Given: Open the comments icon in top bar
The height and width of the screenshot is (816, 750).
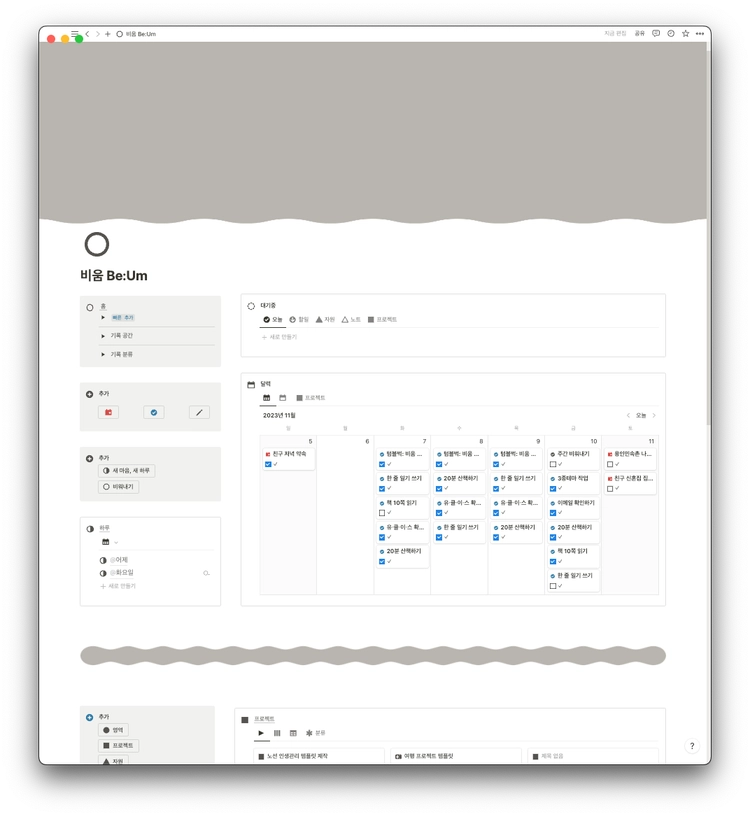Looking at the screenshot, I should click(656, 33).
